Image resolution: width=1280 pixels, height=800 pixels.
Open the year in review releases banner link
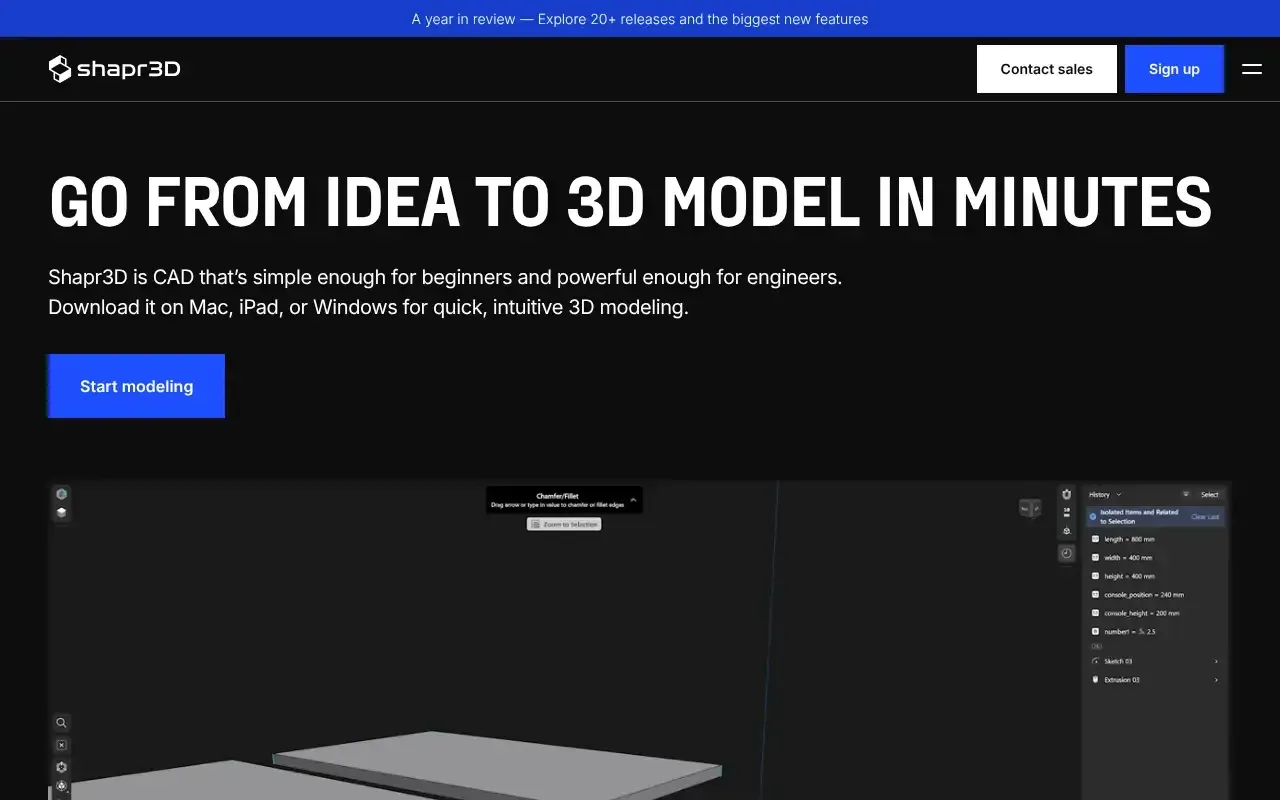tap(639, 18)
